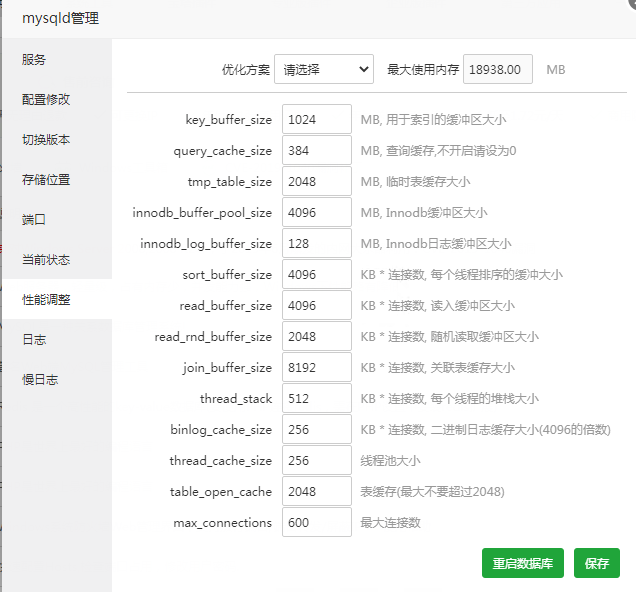Click the 优化方案 label
Viewport: 636px width, 592px height.
[246, 70]
